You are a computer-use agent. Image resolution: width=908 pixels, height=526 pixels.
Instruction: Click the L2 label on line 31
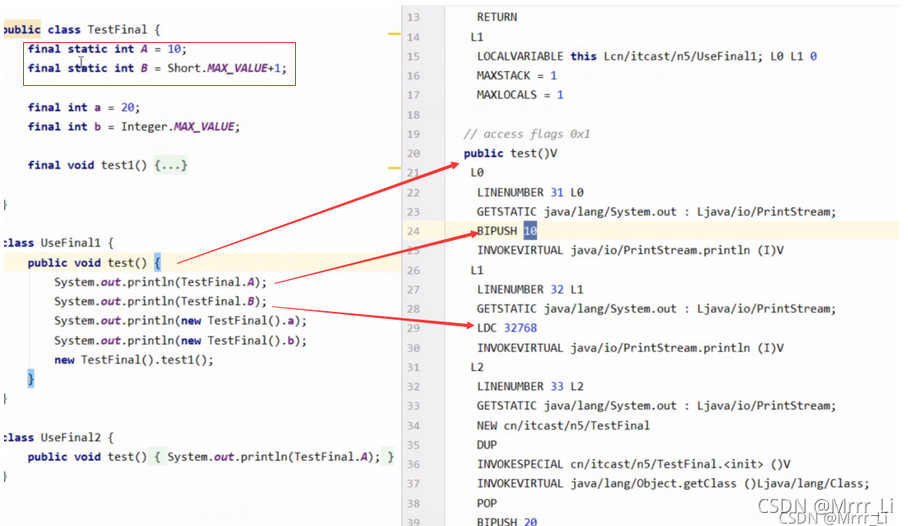[477, 367]
